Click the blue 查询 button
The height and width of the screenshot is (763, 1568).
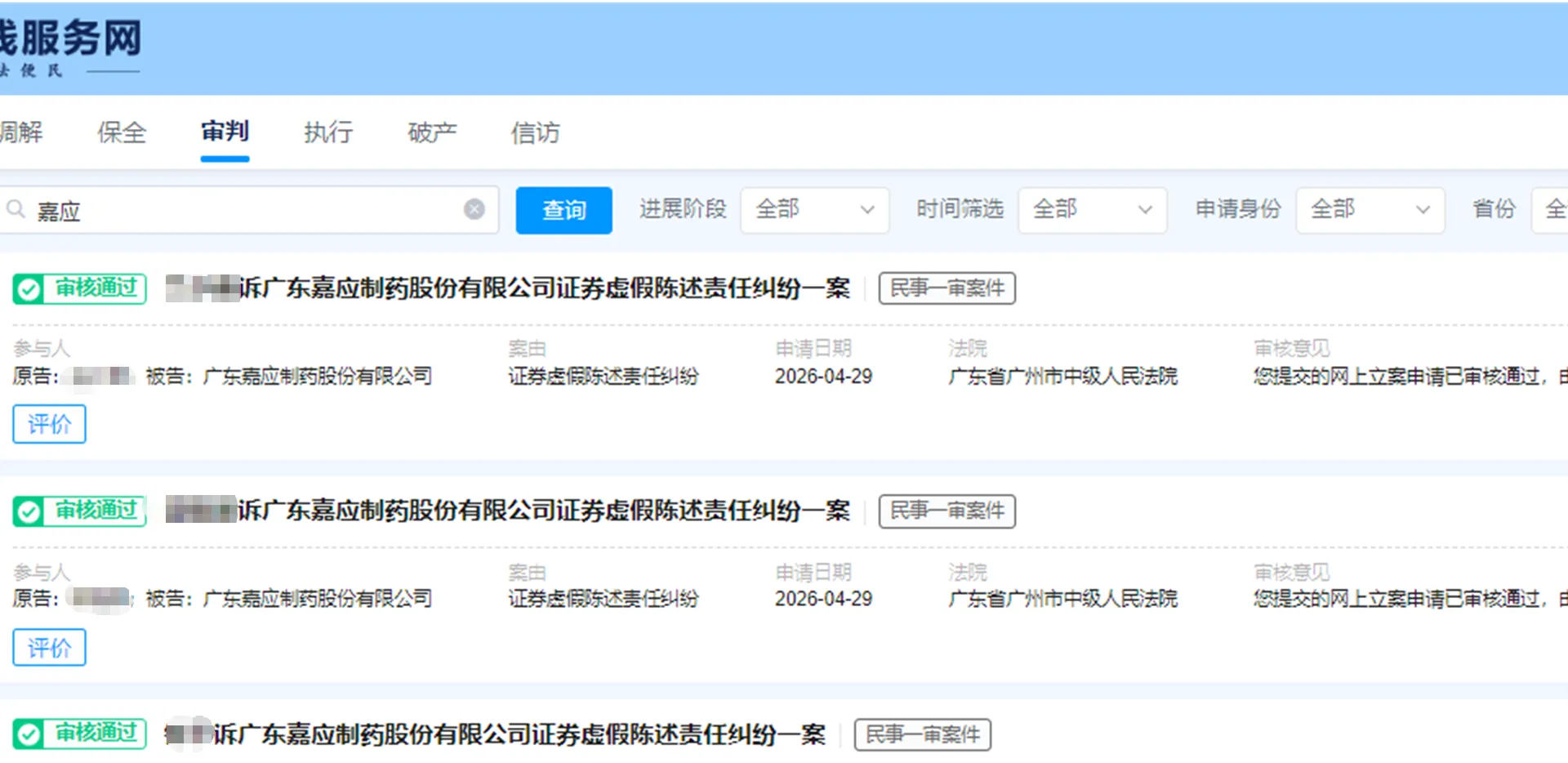pos(564,211)
